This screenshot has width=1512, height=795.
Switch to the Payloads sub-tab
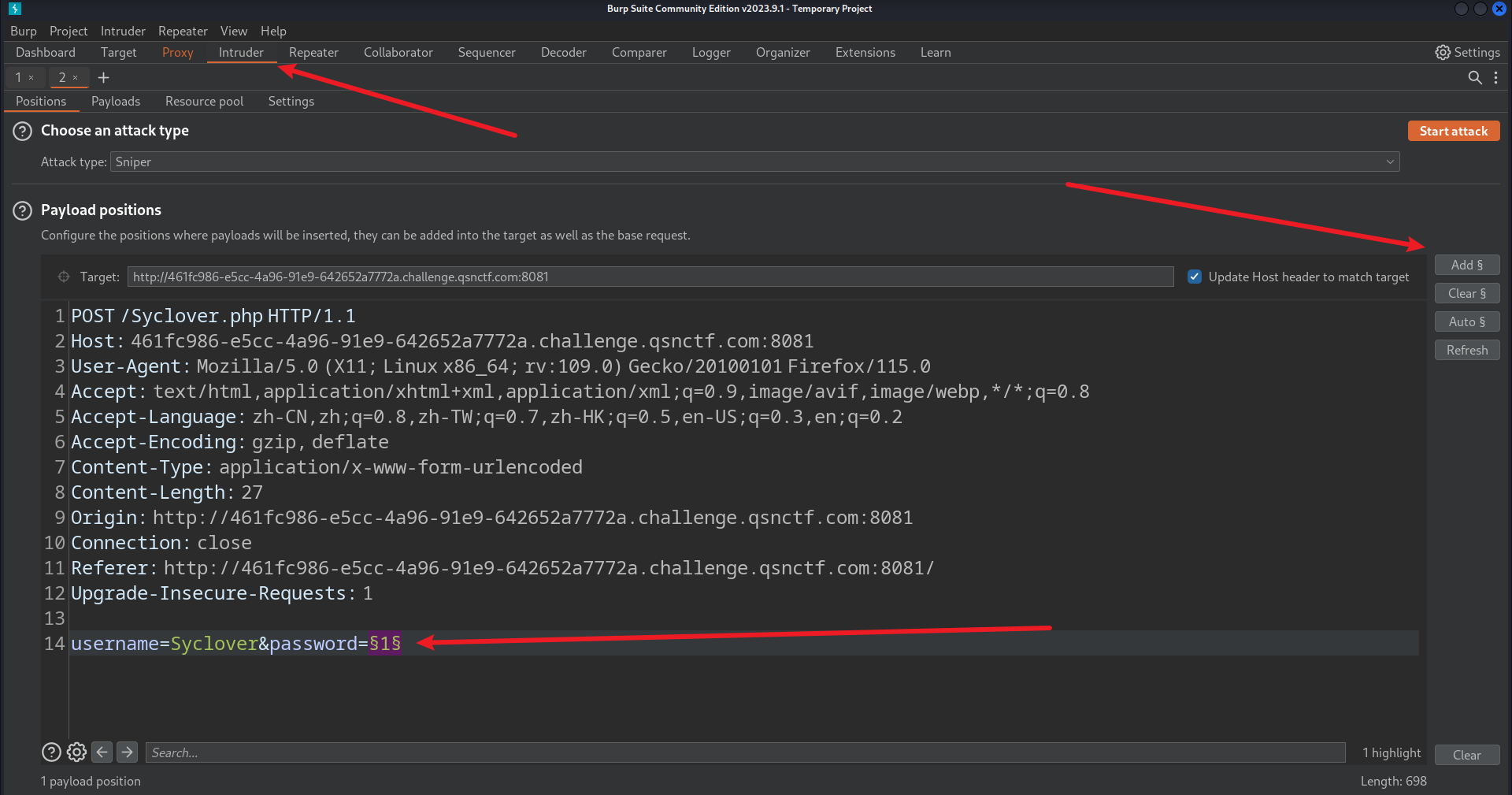pyautogui.click(x=116, y=101)
